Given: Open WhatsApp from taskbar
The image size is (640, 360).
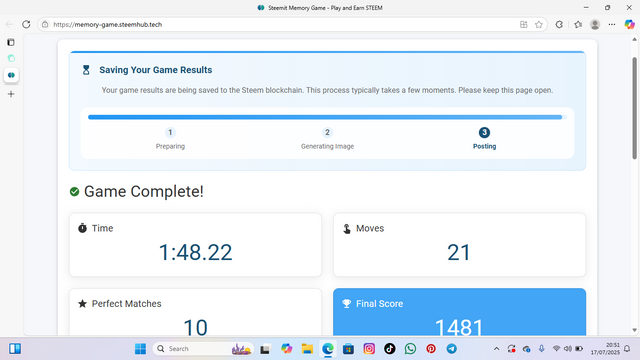Looking at the screenshot, I should click(410, 349).
